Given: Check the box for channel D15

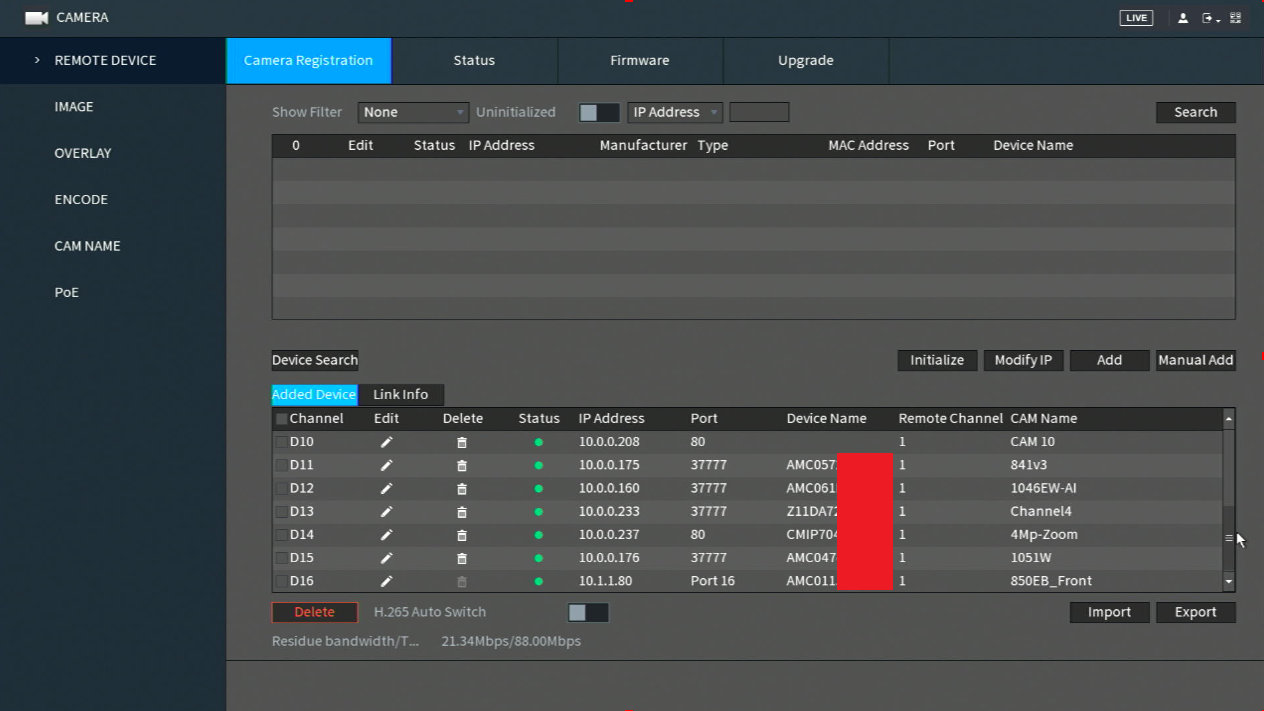Looking at the screenshot, I should click(282, 558).
